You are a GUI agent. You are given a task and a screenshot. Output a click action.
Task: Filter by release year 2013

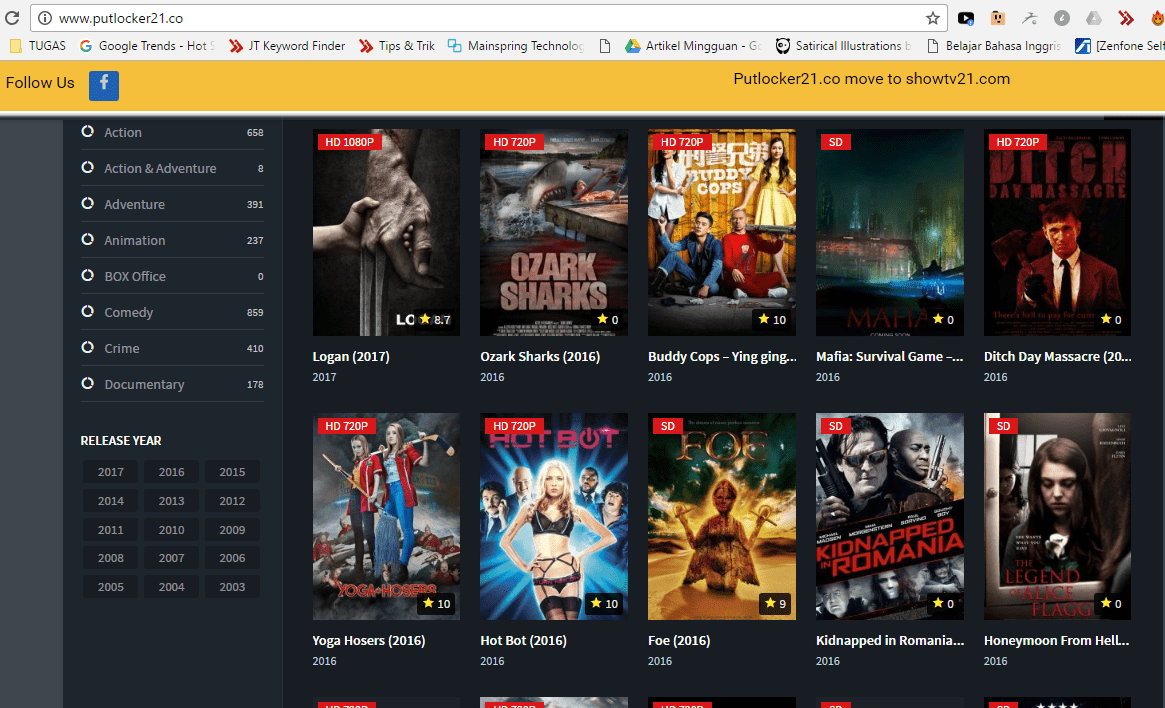click(172, 501)
